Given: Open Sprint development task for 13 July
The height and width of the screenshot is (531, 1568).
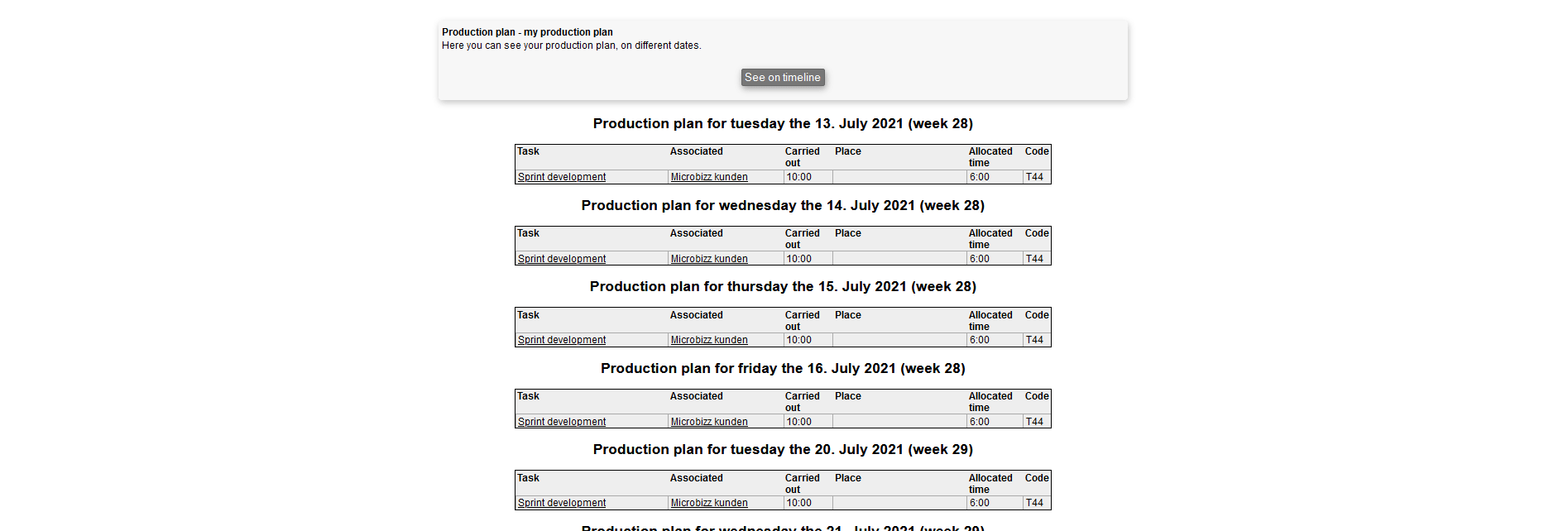Looking at the screenshot, I should (562, 177).
